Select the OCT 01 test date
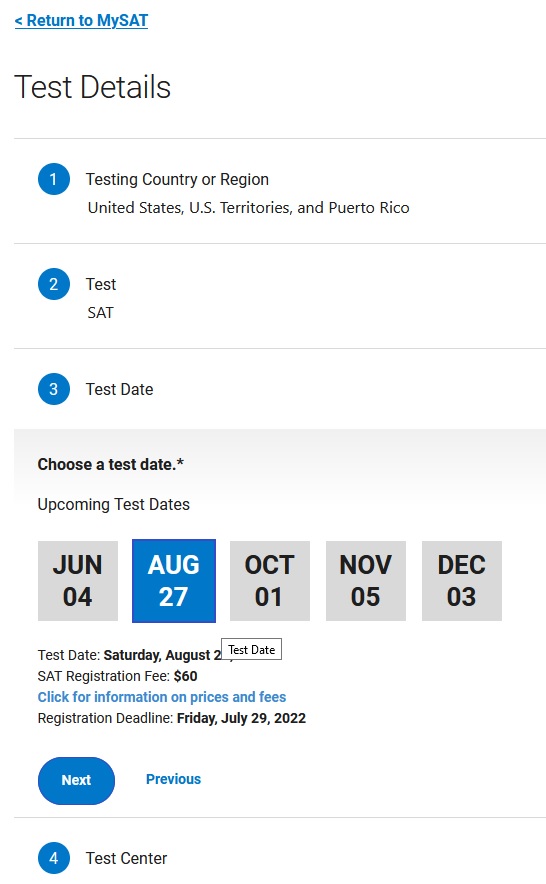The image size is (546, 884). 270,581
